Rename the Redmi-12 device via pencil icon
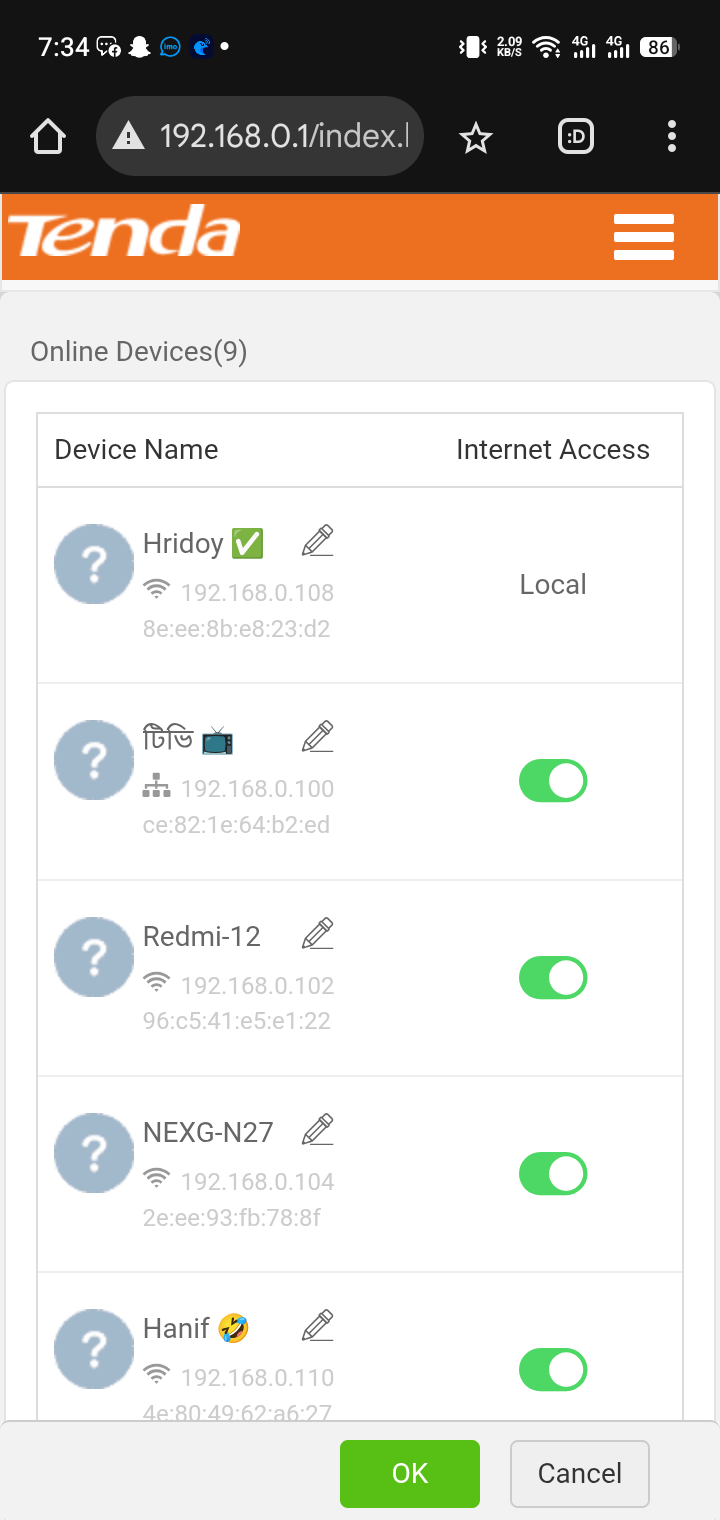This screenshot has width=720, height=1520. (x=318, y=934)
